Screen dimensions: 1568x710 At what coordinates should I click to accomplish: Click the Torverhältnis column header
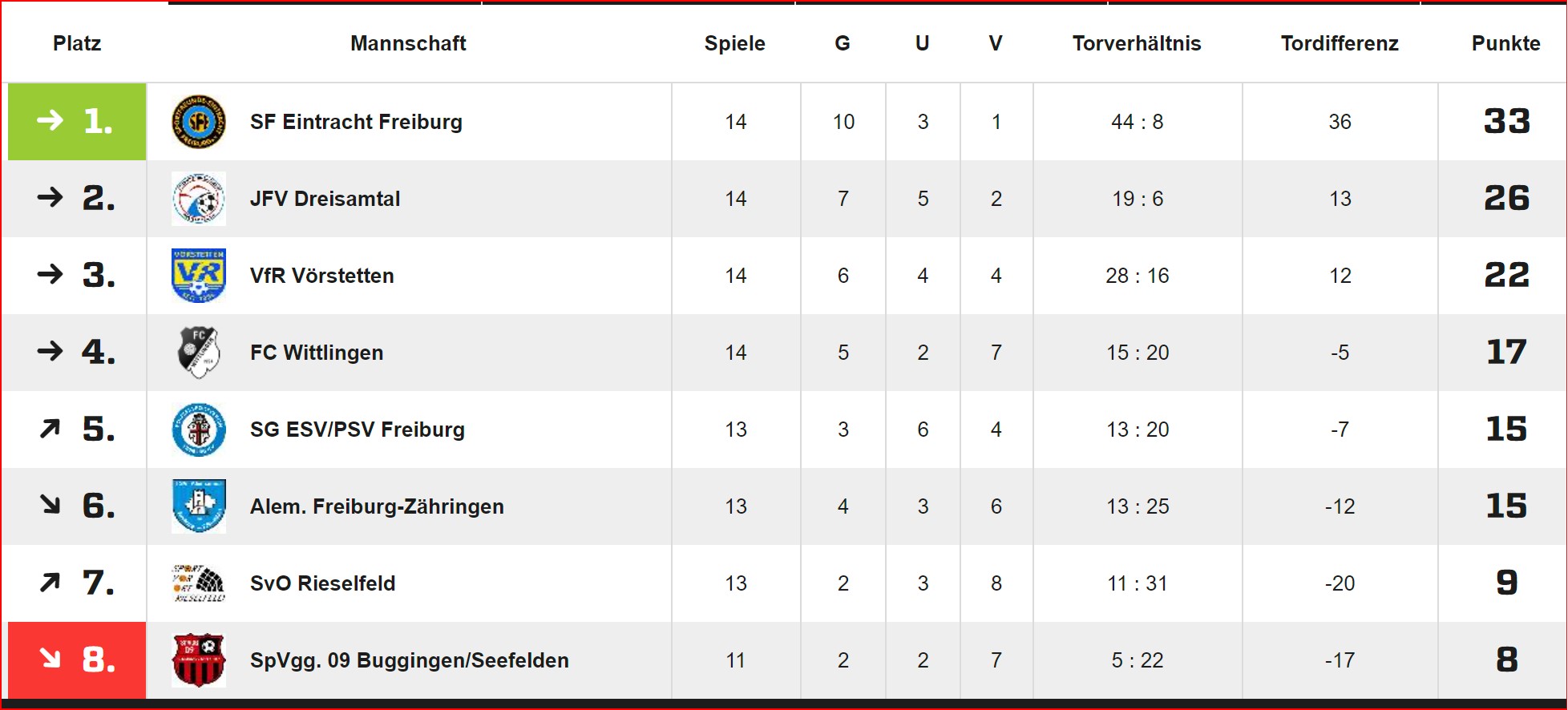click(1137, 43)
